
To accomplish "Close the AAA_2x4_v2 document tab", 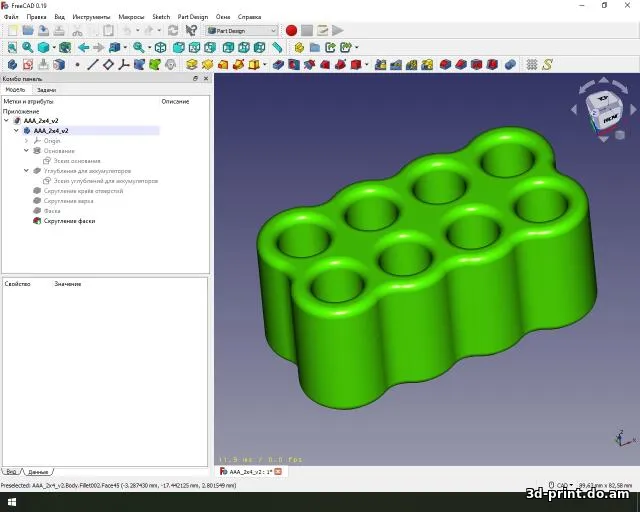I will pos(278,472).
